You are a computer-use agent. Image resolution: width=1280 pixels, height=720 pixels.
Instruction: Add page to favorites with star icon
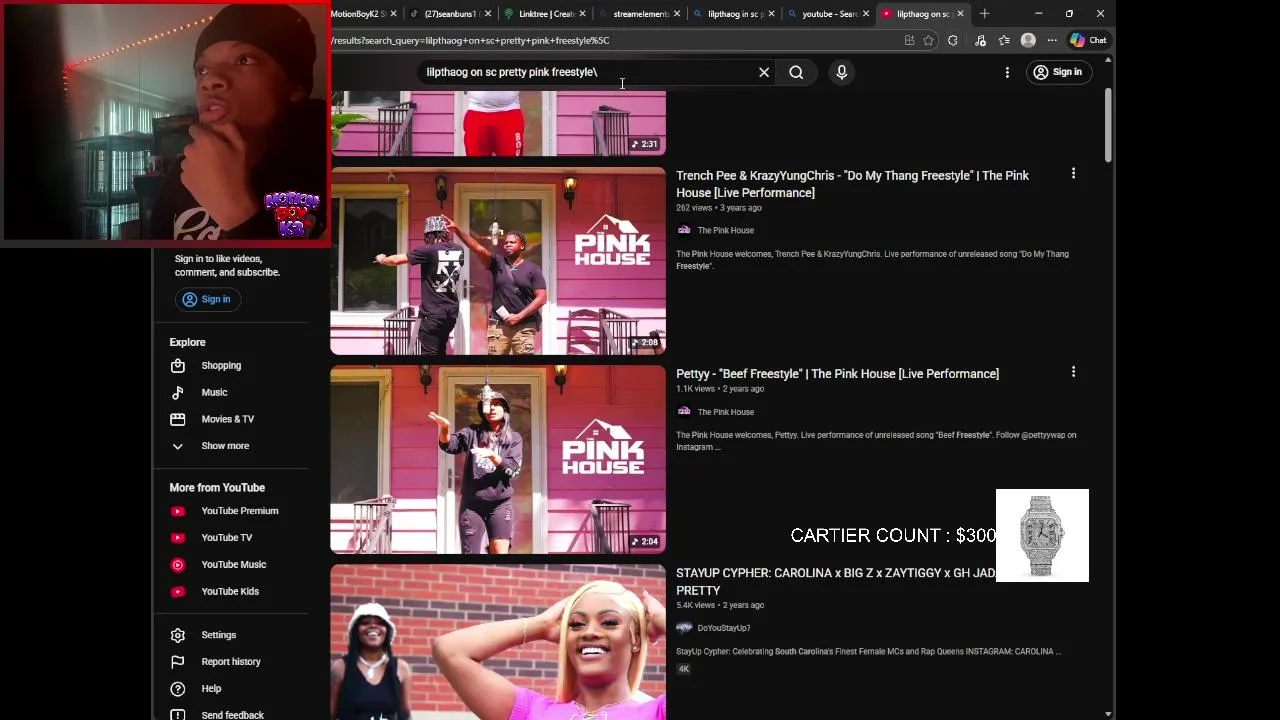928,41
